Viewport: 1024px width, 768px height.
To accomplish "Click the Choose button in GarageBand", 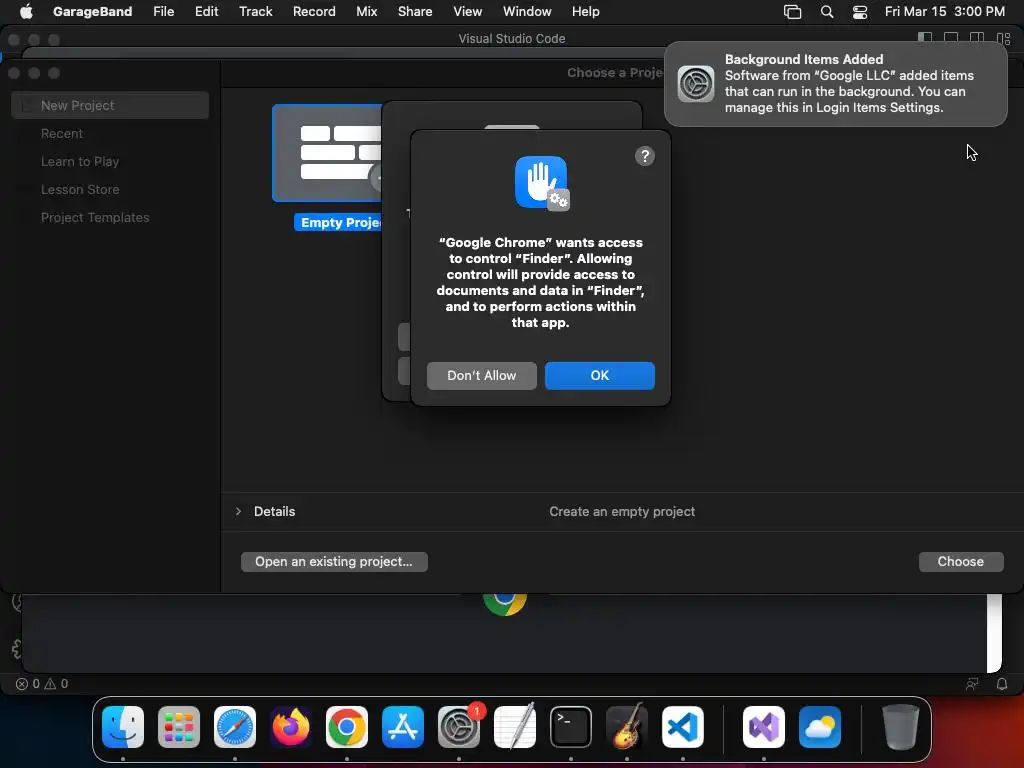I will pyautogui.click(x=961, y=562).
